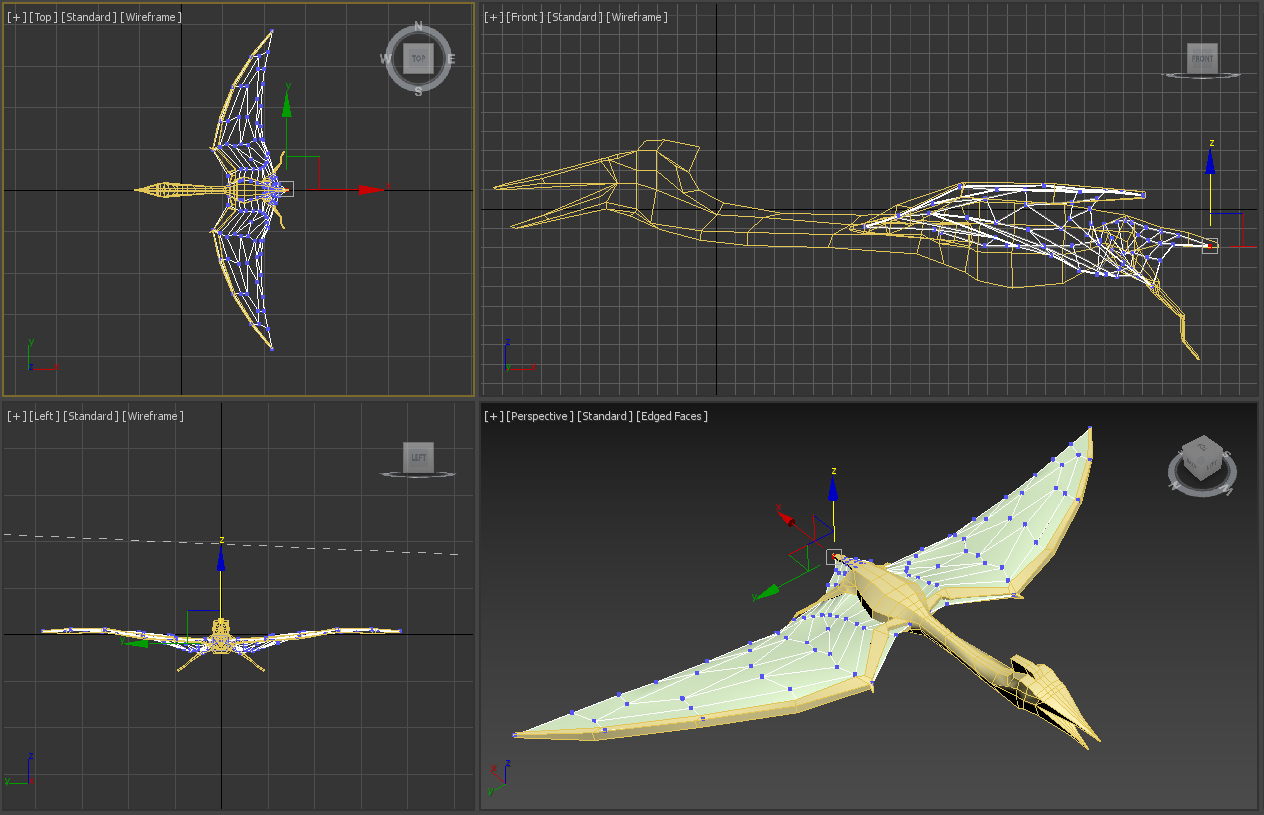Open the [Wireframe] display menu in the Front viewport
Image resolution: width=1264 pixels, height=815 pixels.
tap(638, 16)
